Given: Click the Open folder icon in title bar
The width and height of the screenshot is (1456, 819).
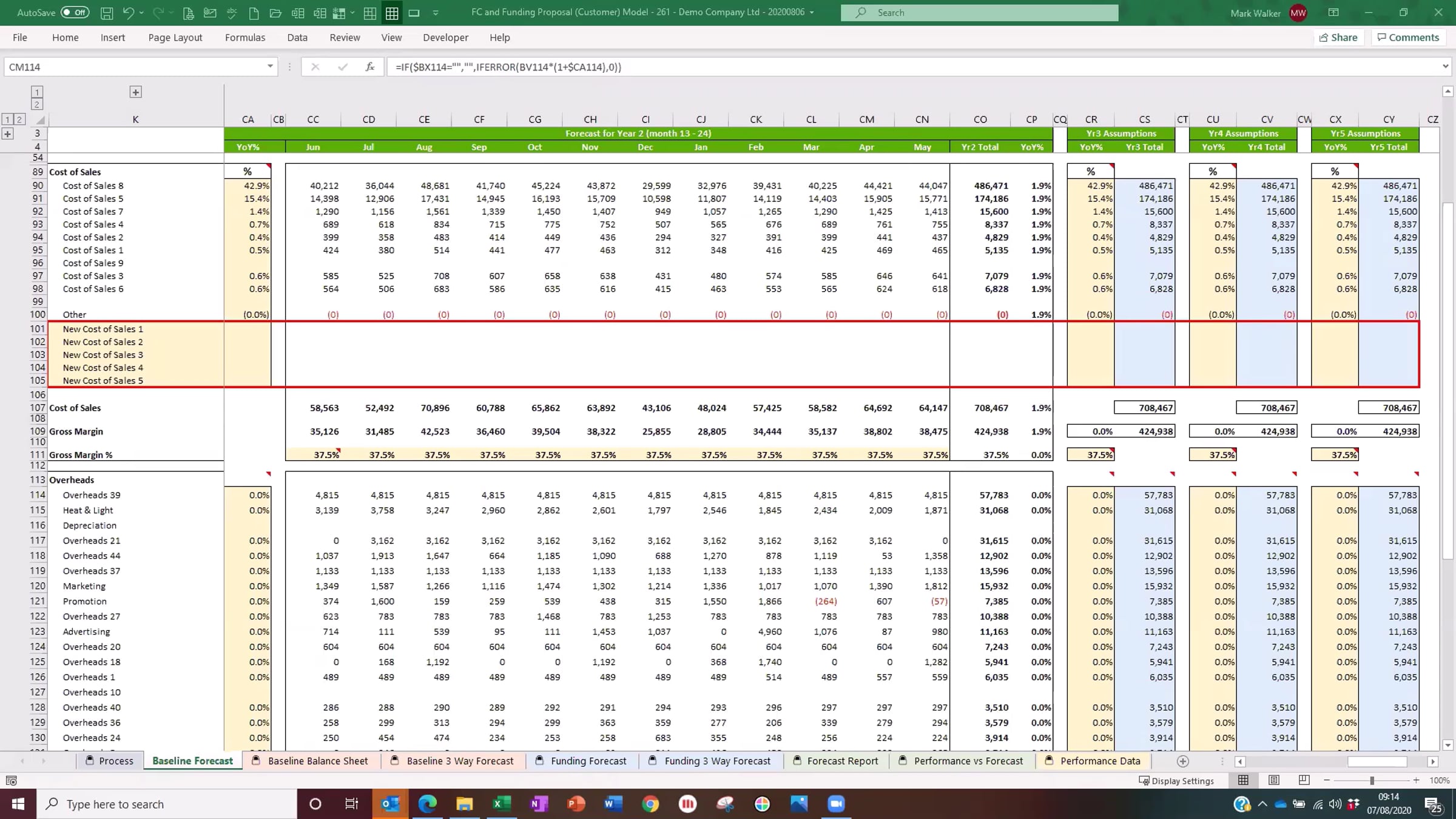Looking at the screenshot, I should tap(275, 13).
